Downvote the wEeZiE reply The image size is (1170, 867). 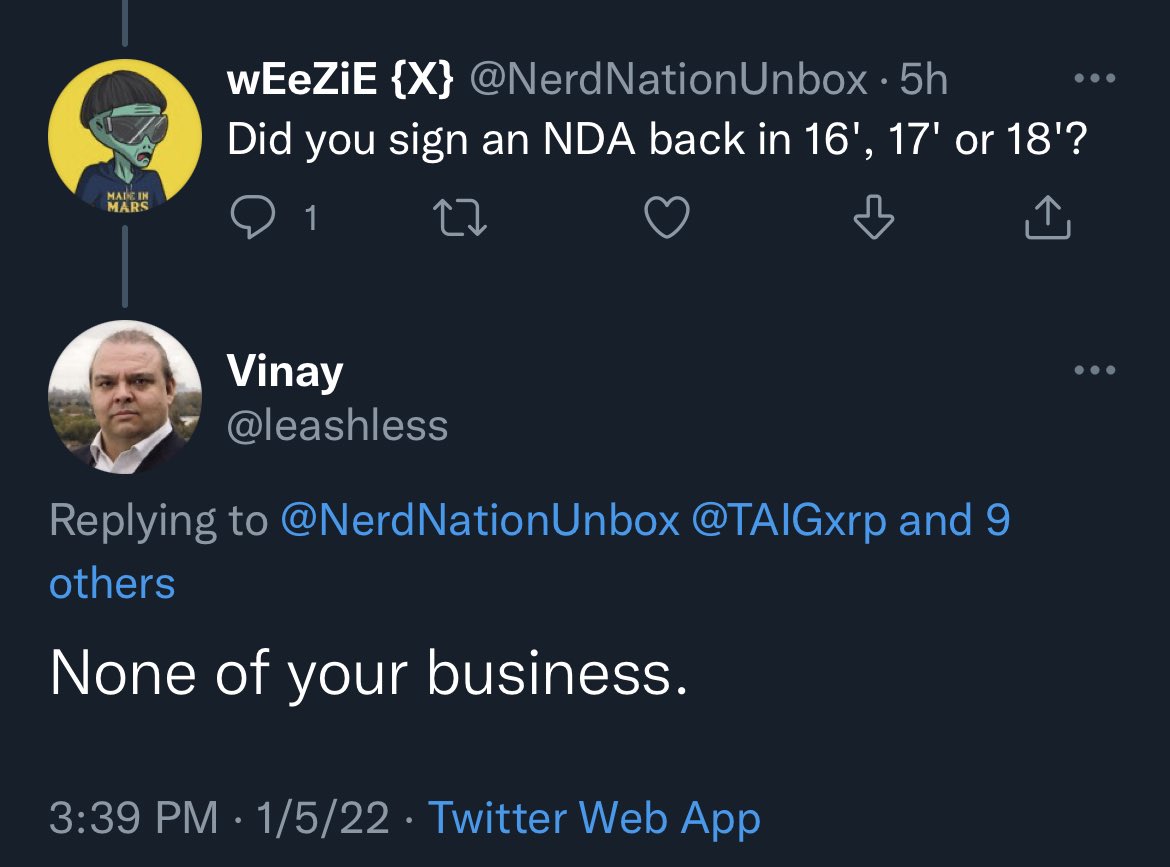coord(875,218)
